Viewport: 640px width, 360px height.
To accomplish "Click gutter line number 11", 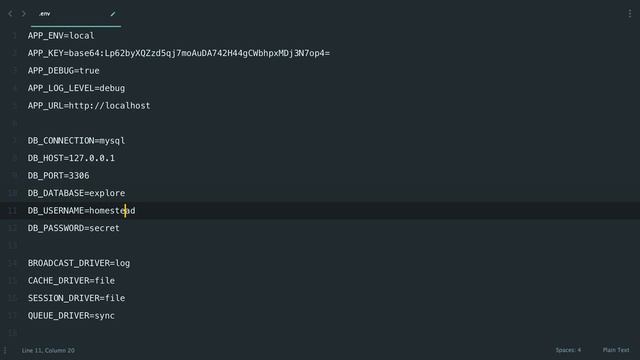I will coord(12,211).
